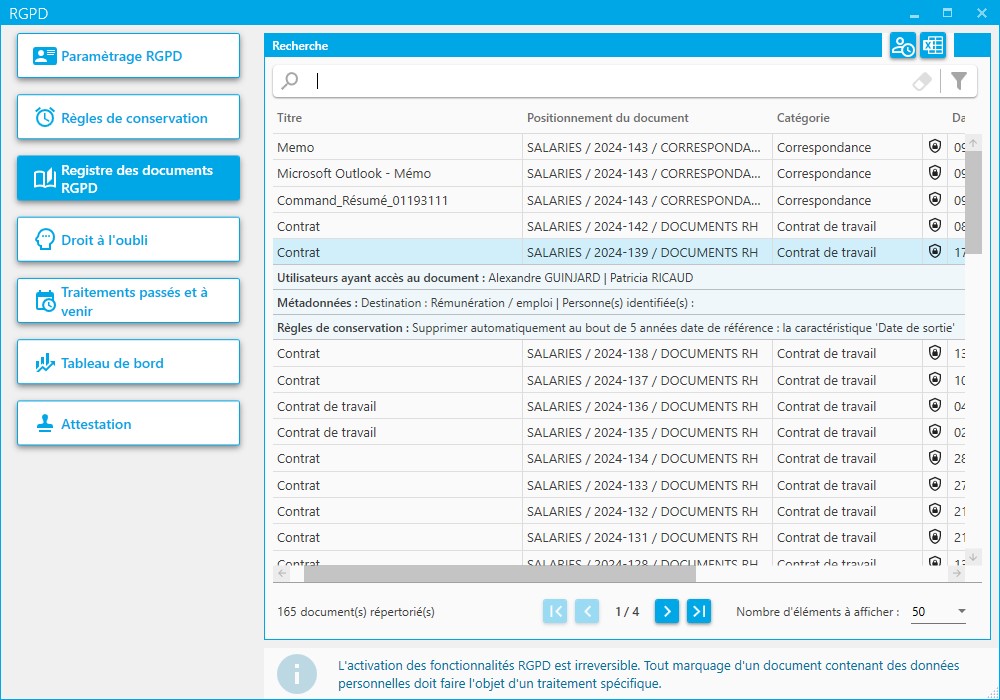This screenshot has width=1000, height=700.
Task: Click the shield icon on the 2024-142 row
Action: [x=935, y=226]
